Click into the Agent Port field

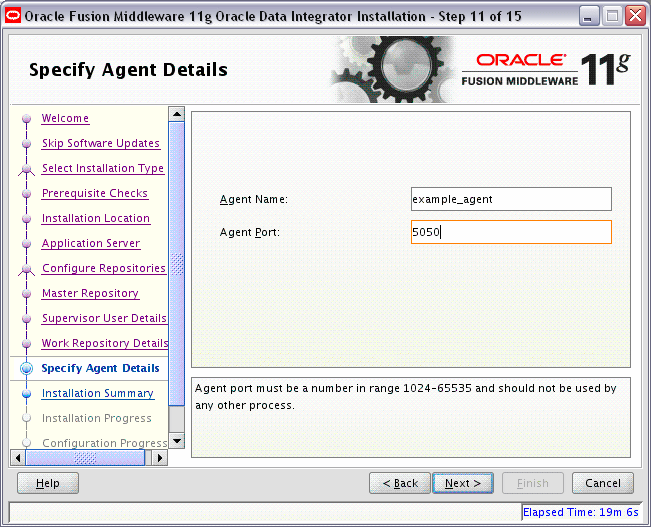pos(511,232)
